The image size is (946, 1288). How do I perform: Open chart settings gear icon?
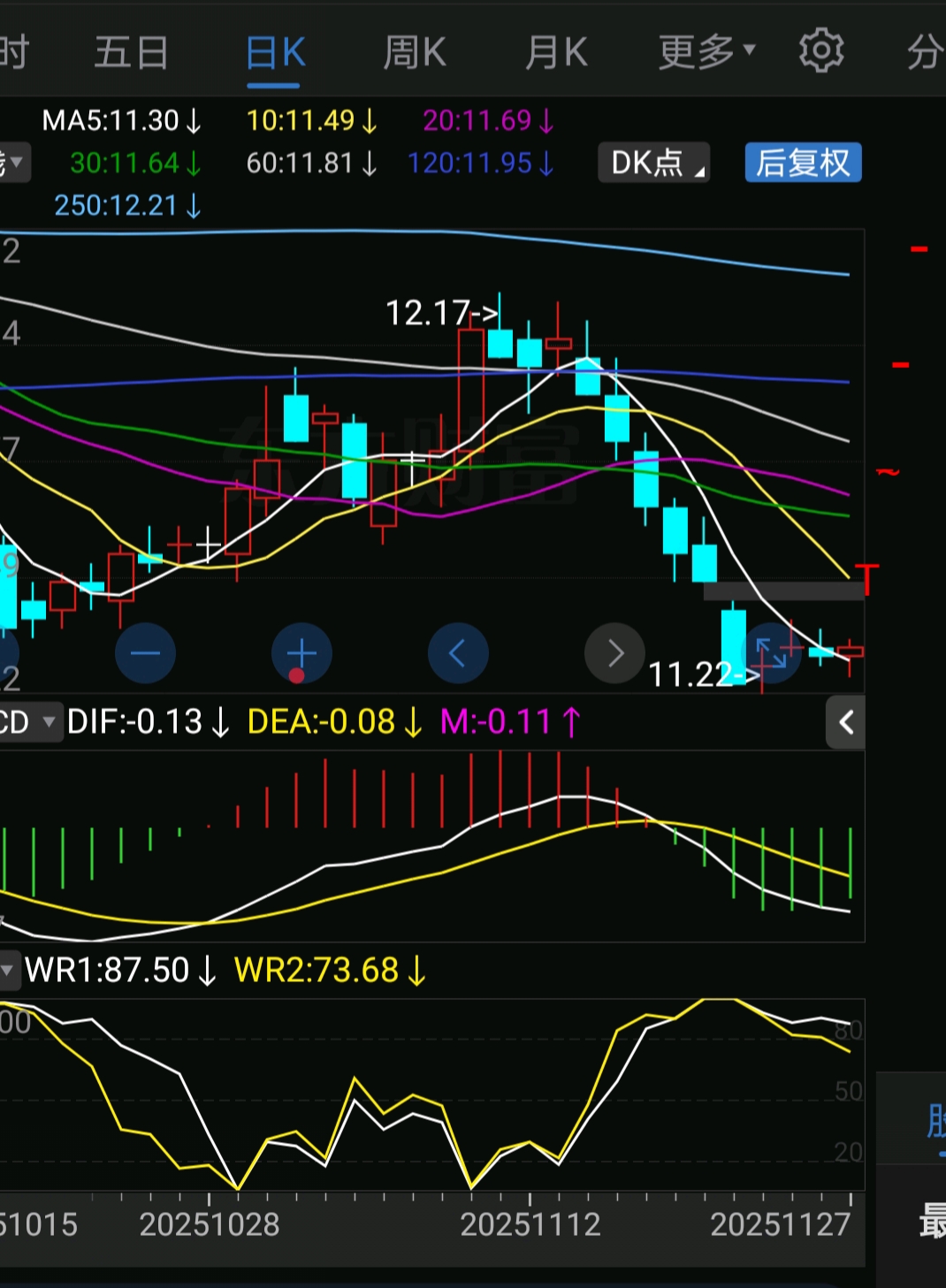tap(821, 50)
